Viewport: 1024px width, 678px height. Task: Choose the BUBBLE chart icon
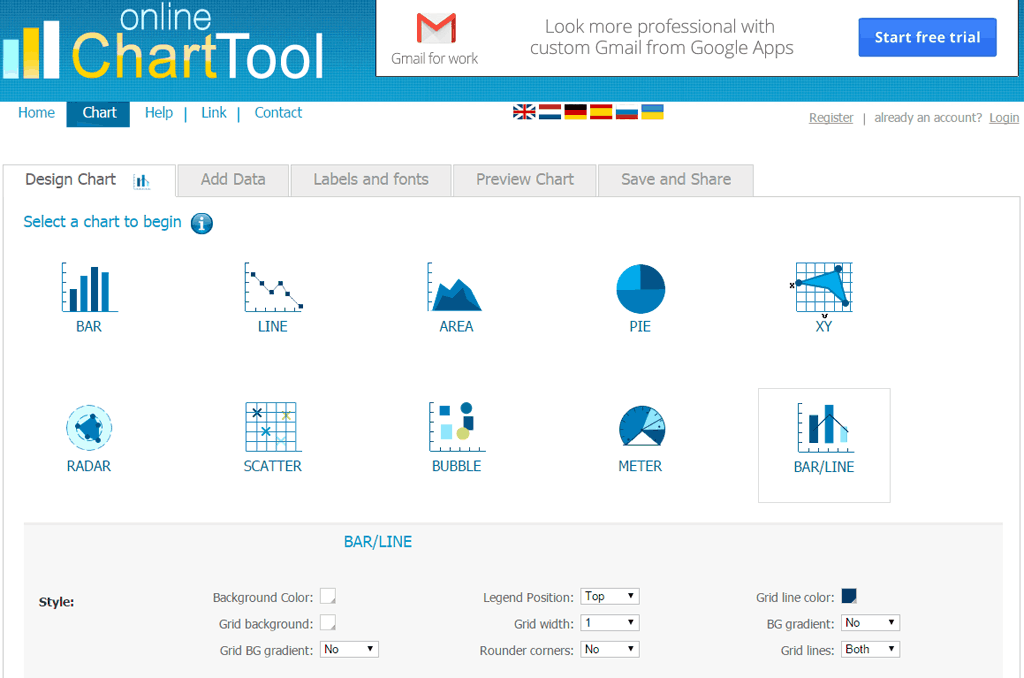point(456,427)
